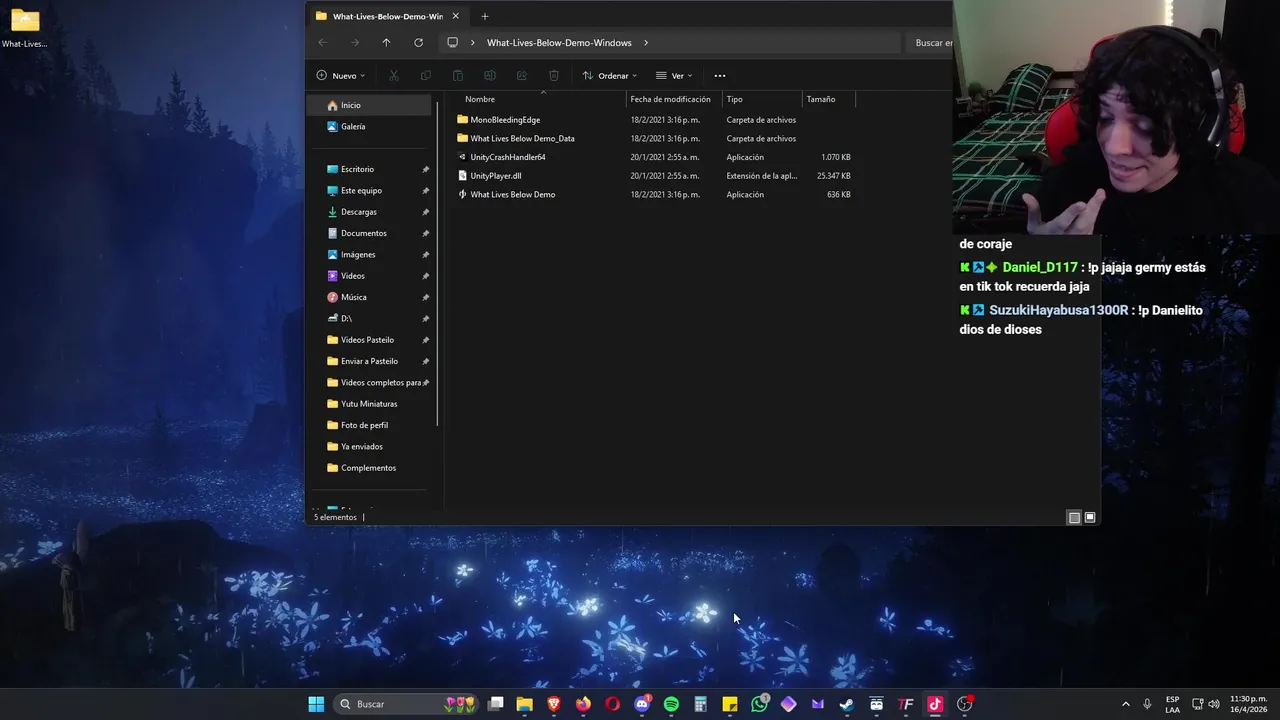1280x720 pixels.
Task: Show hidden system tray icons
Action: tap(1125, 704)
